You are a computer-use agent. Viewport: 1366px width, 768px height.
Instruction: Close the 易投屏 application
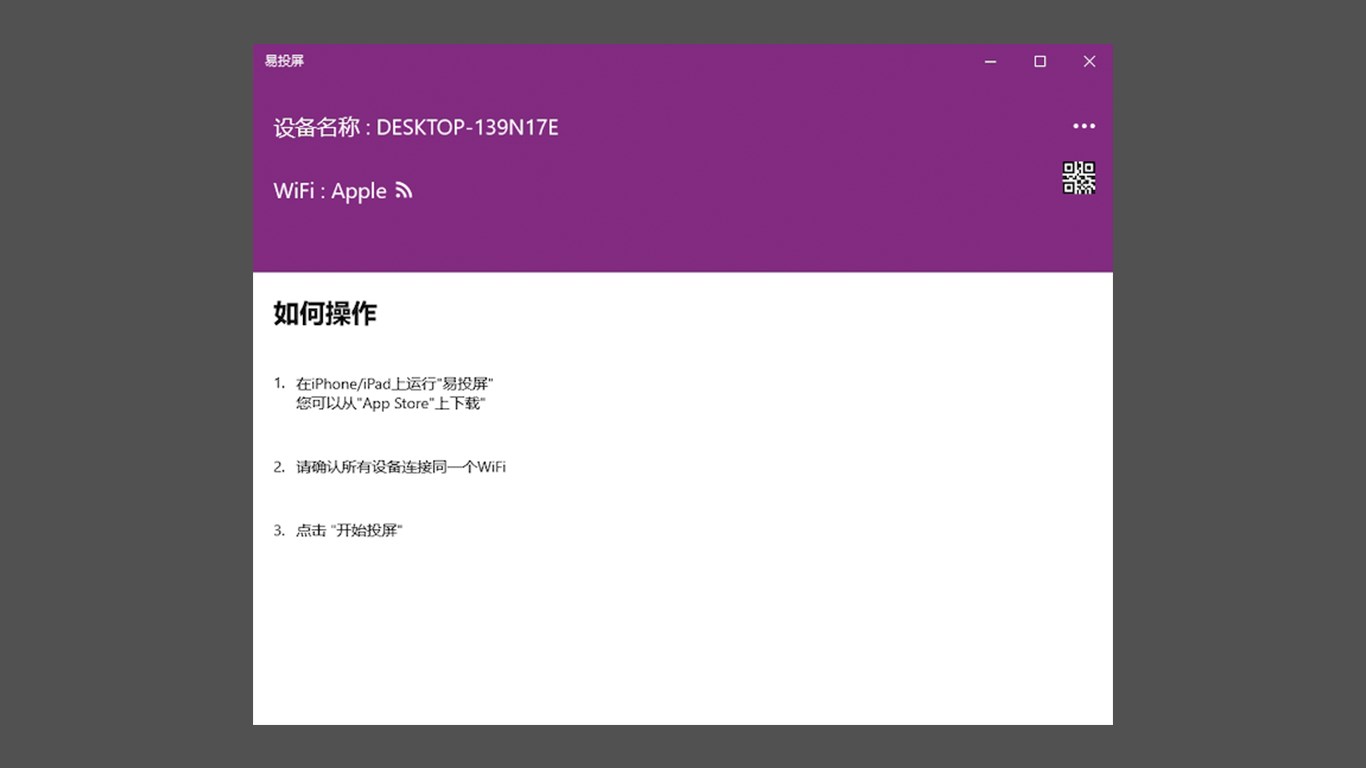1089,61
